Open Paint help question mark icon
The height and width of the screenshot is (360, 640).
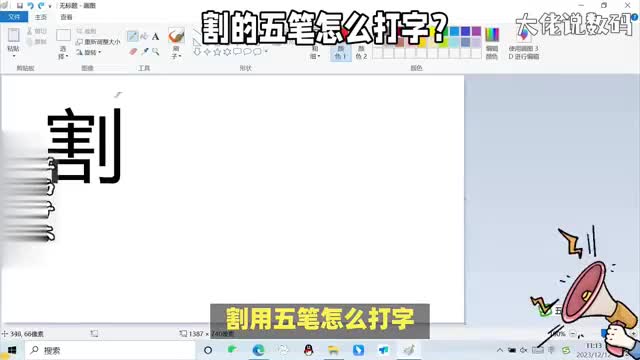click(635, 18)
